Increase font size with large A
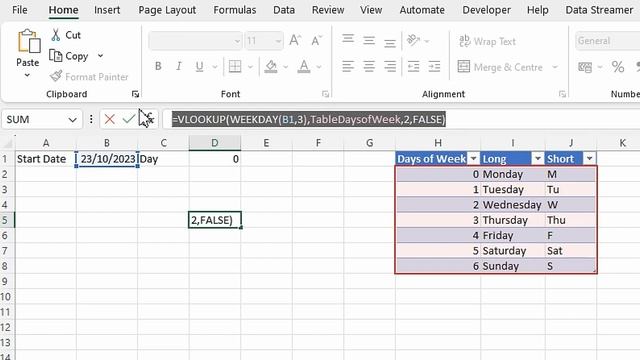 (x=295, y=40)
